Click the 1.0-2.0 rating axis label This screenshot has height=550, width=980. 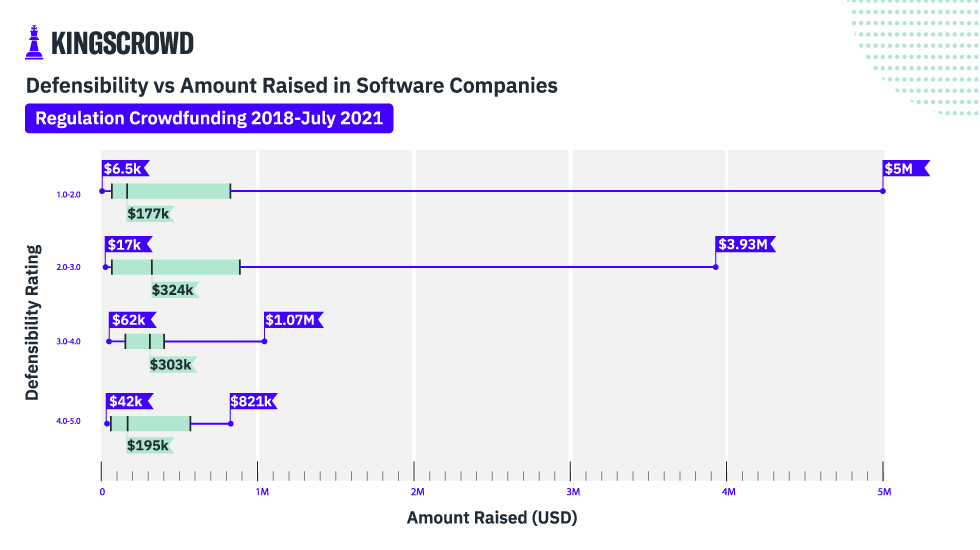click(x=68, y=194)
